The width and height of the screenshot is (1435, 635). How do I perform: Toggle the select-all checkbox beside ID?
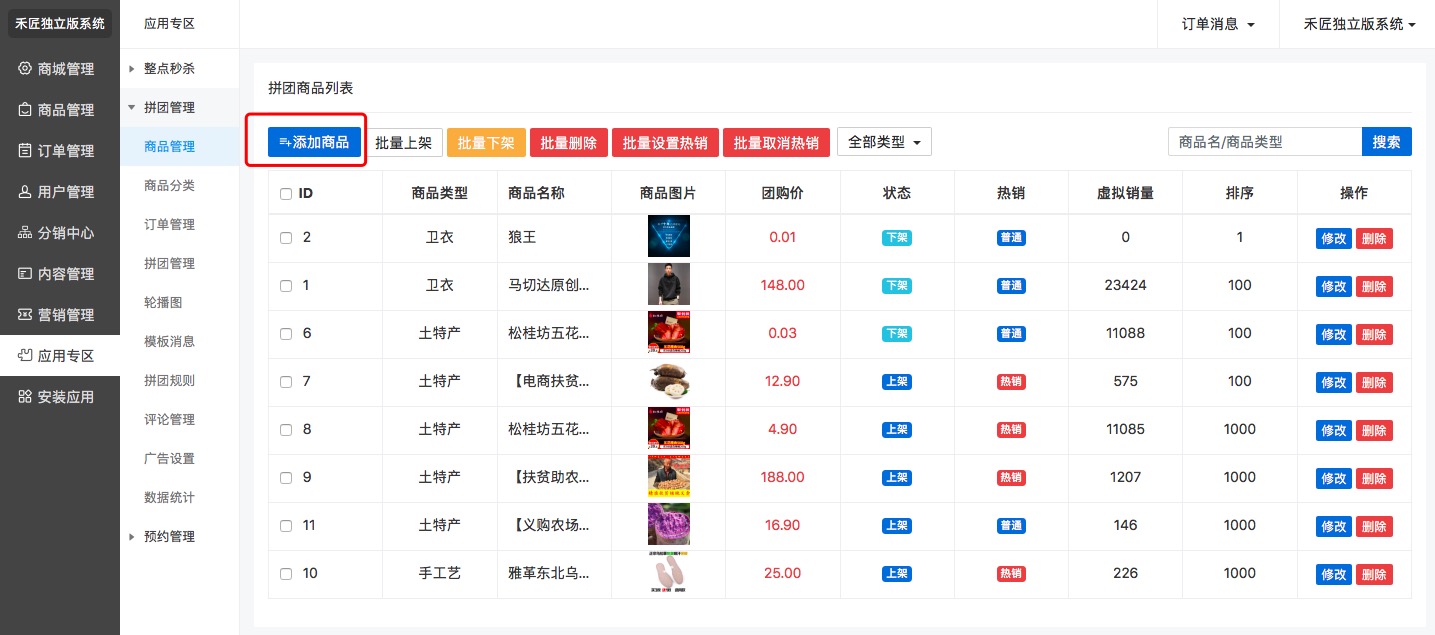[286, 194]
